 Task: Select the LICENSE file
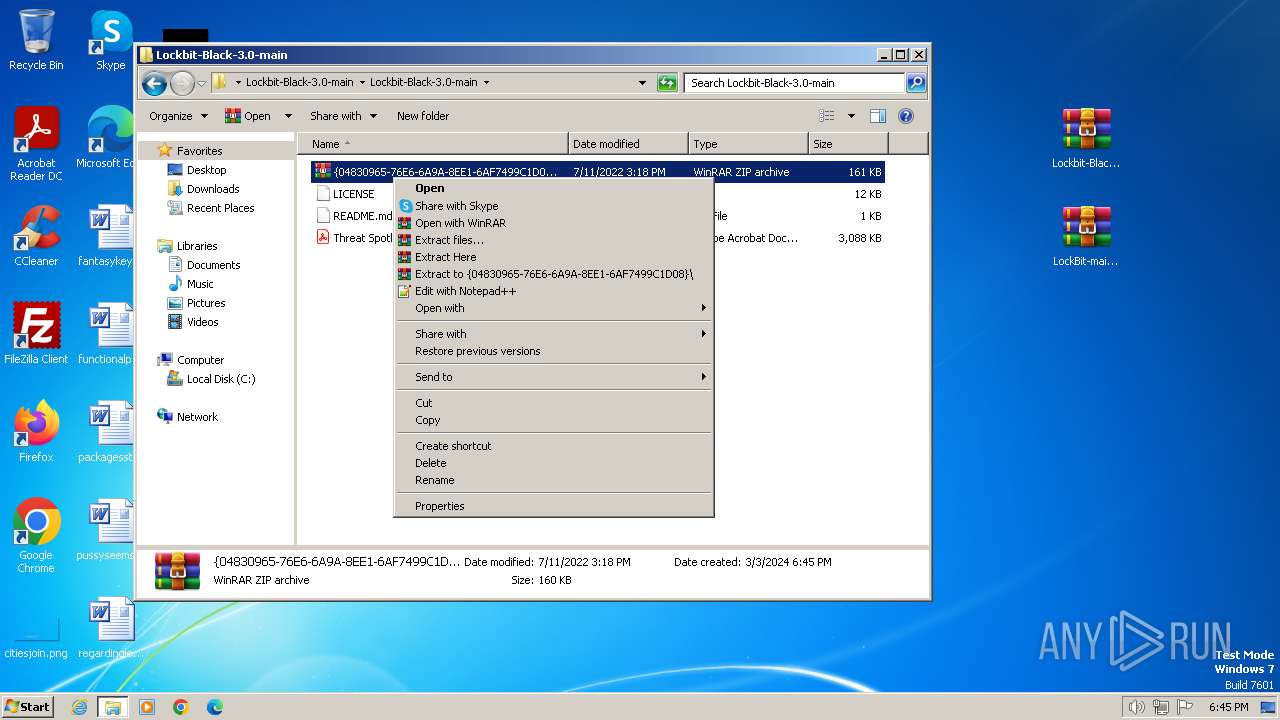(353, 194)
